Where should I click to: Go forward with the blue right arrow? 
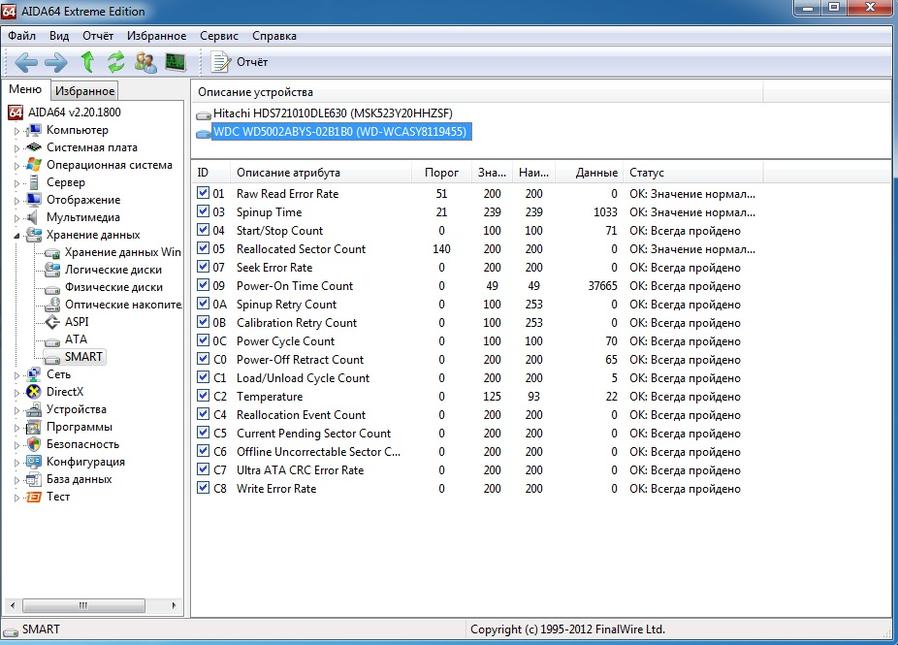click(x=56, y=62)
